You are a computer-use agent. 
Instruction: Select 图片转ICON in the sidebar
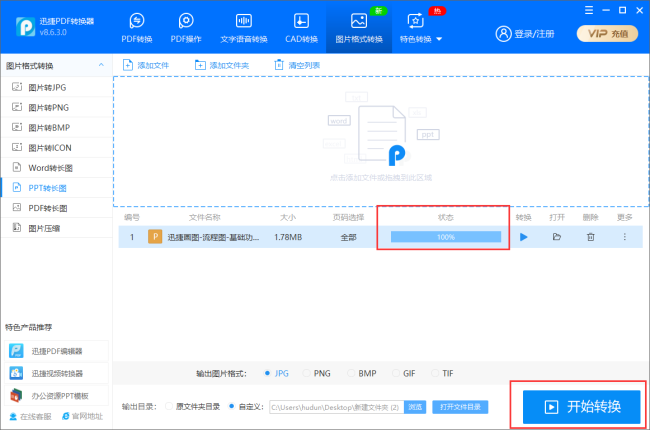(57, 148)
